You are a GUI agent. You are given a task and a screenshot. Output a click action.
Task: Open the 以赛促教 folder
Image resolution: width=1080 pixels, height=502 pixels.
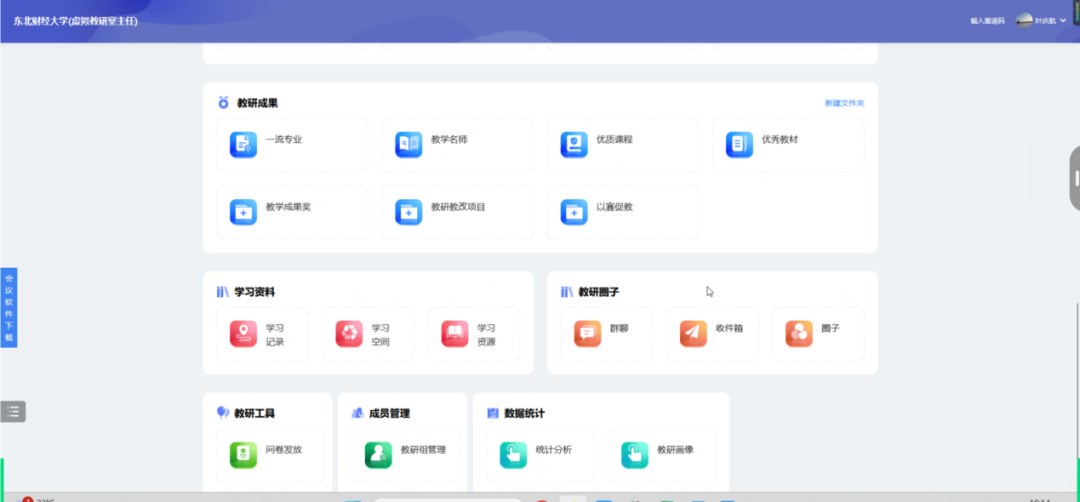pyautogui.click(x=574, y=212)
